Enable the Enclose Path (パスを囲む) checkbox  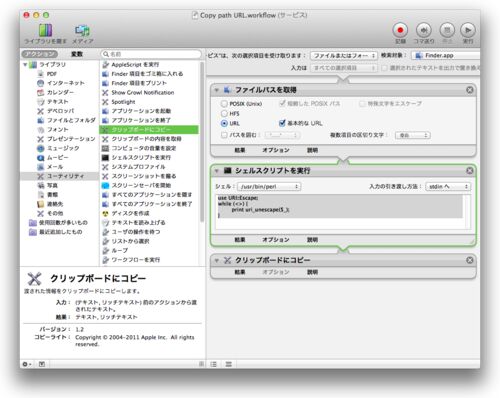tap(224, 135)
